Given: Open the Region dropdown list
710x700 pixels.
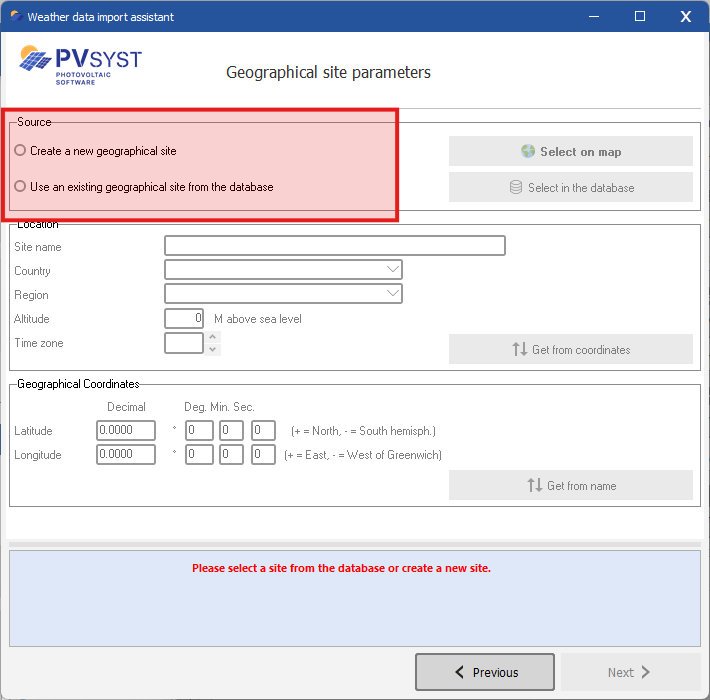Looking at the screenshot, I should pyautogui.click(x=391, y=294).
